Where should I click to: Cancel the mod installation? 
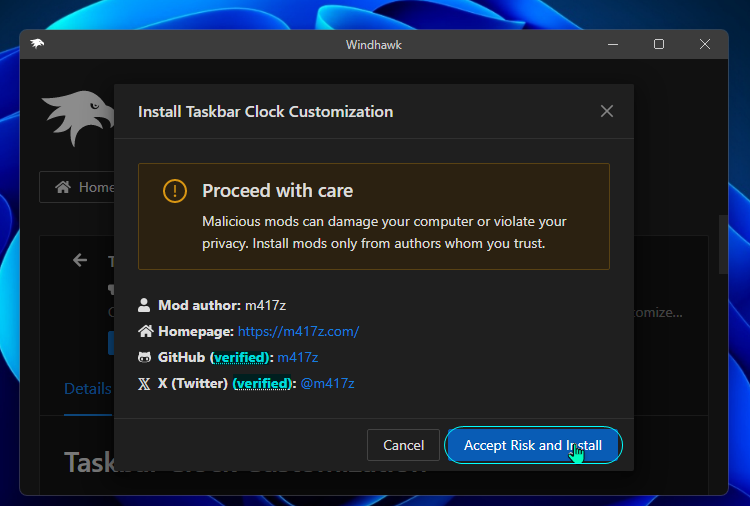tap(403, 445)
